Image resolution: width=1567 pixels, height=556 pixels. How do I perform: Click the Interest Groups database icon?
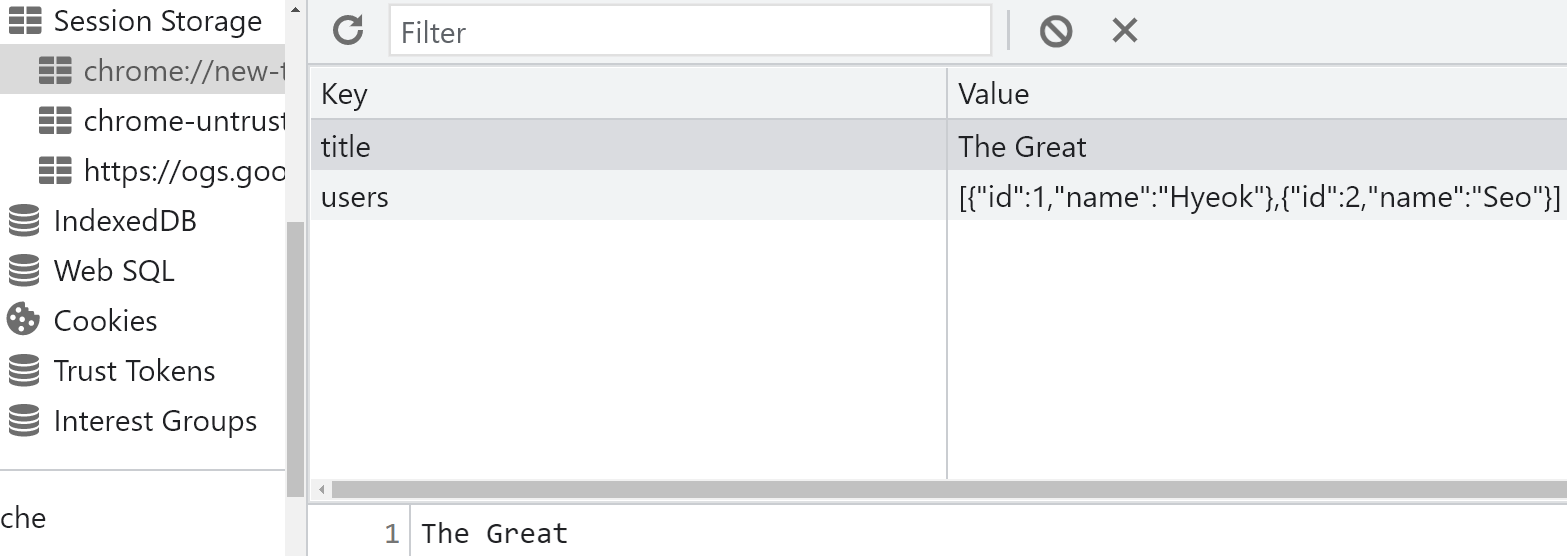tap(24, 420)
